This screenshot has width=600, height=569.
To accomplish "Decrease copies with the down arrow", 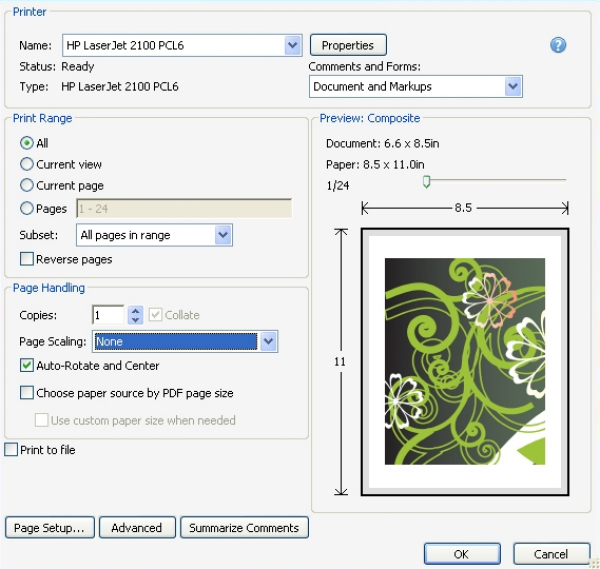I will click(135, 320).
